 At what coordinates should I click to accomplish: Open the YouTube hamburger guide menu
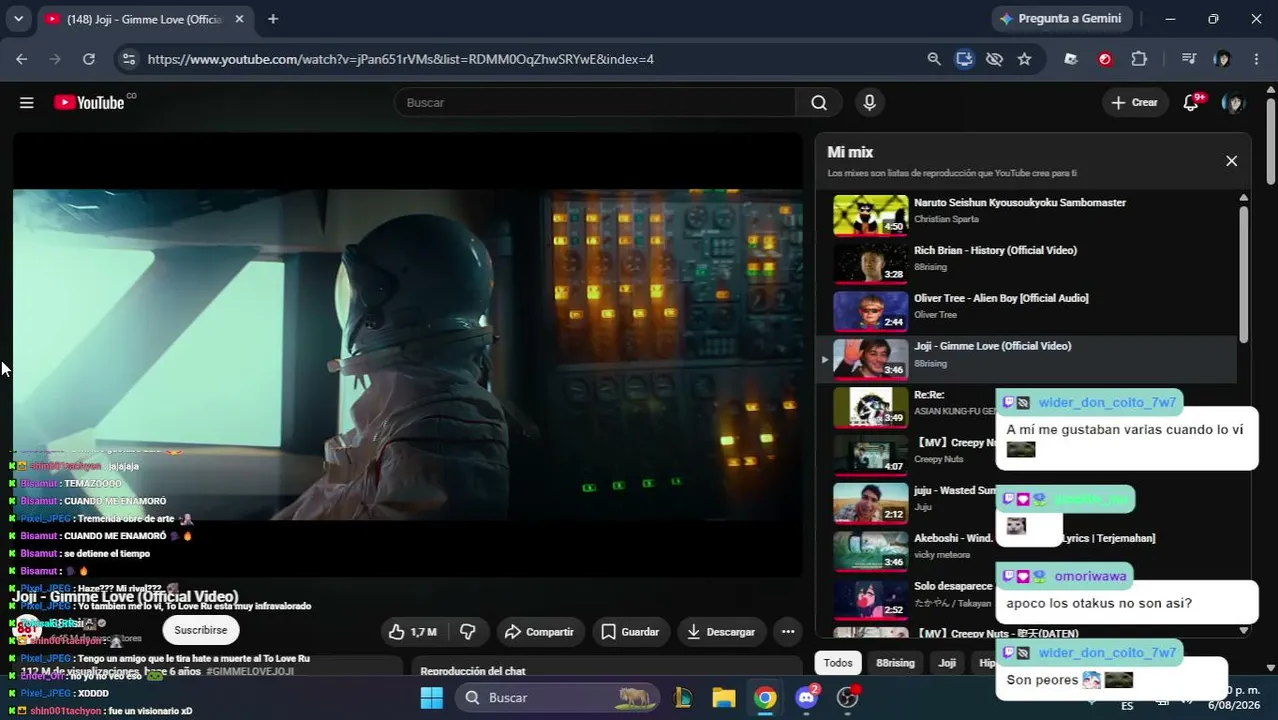(27, 102)
